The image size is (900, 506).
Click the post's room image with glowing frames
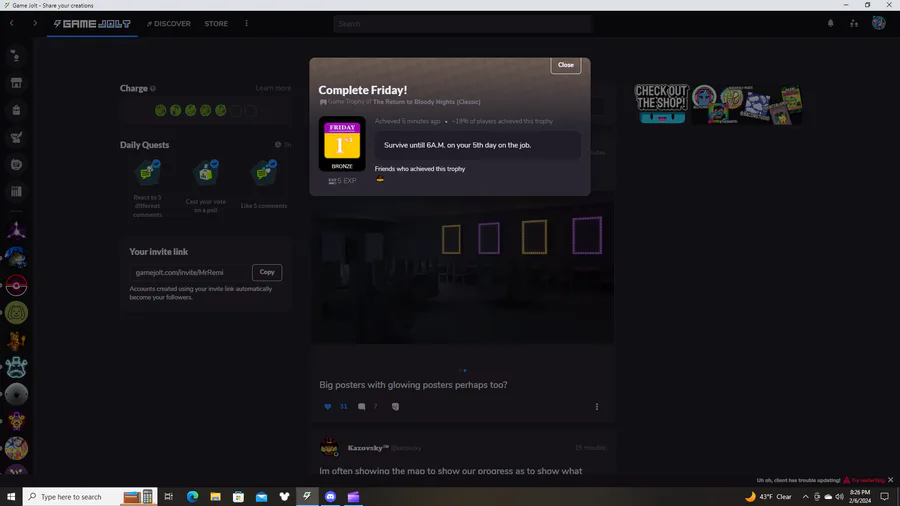[463, 271]
